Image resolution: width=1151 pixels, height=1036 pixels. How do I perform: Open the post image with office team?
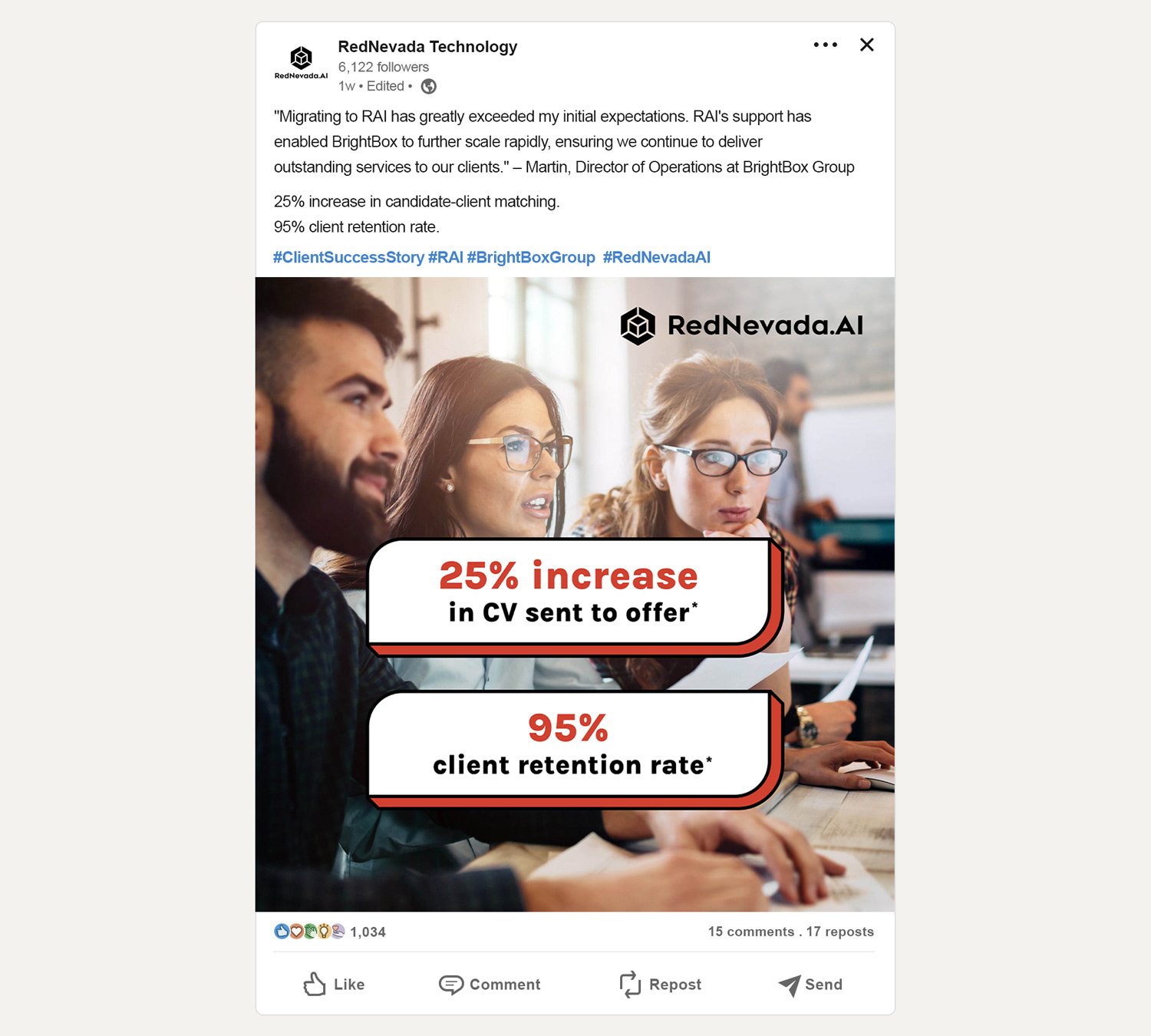tap(575, 594)
